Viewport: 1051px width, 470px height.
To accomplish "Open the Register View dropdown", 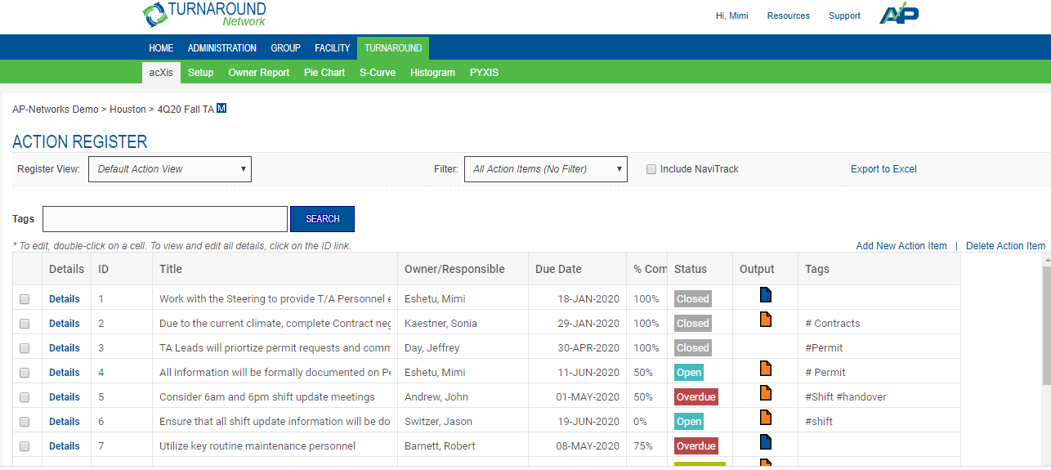I will tap(170, 169).
